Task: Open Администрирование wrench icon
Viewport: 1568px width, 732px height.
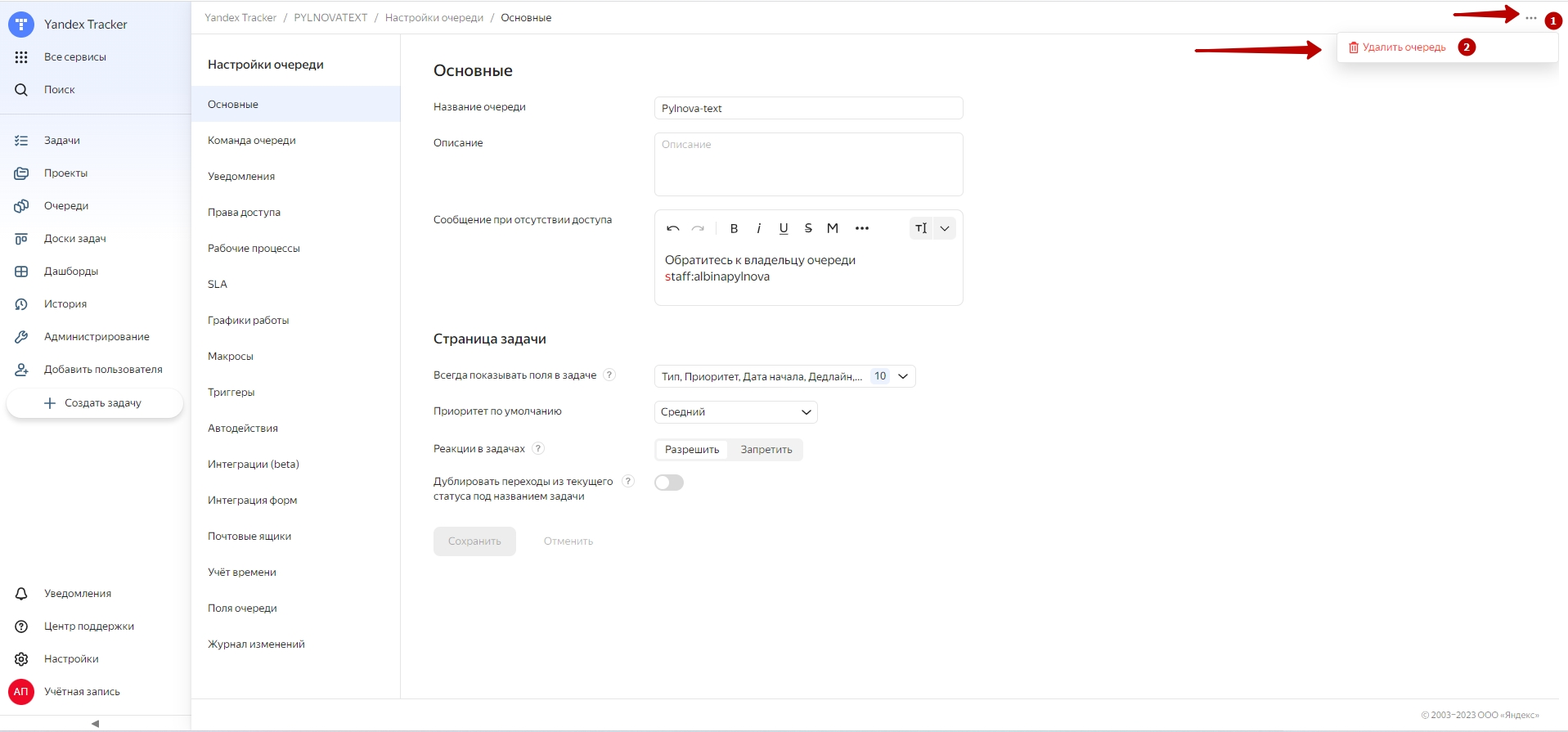Action: pyautogui.click(x=21, y=337)
